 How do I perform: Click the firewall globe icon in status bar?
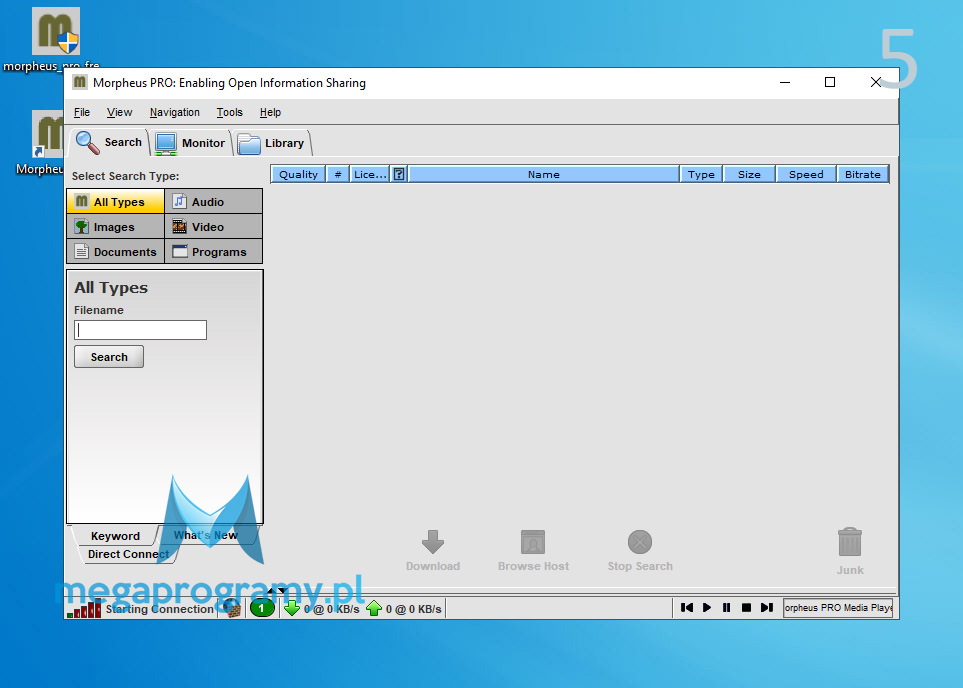click(x=232, y=609)
